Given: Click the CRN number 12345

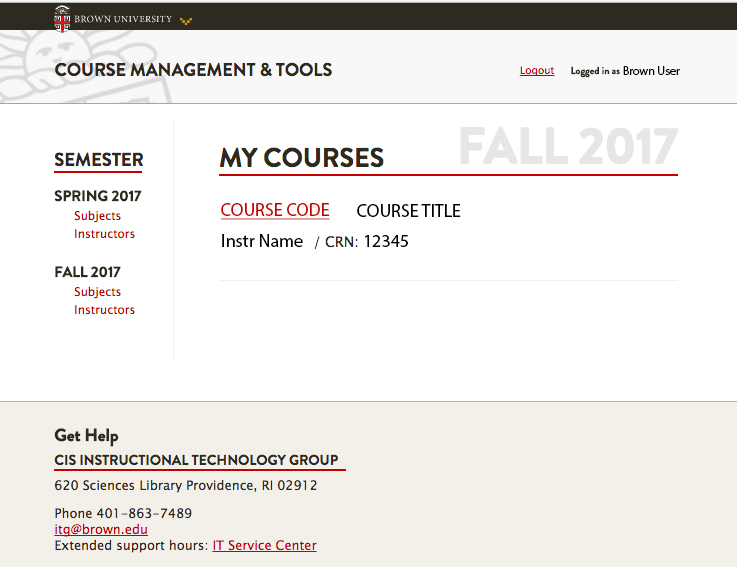Looking at the screenshot, I should pyautogui.click(x=386, y=242).
